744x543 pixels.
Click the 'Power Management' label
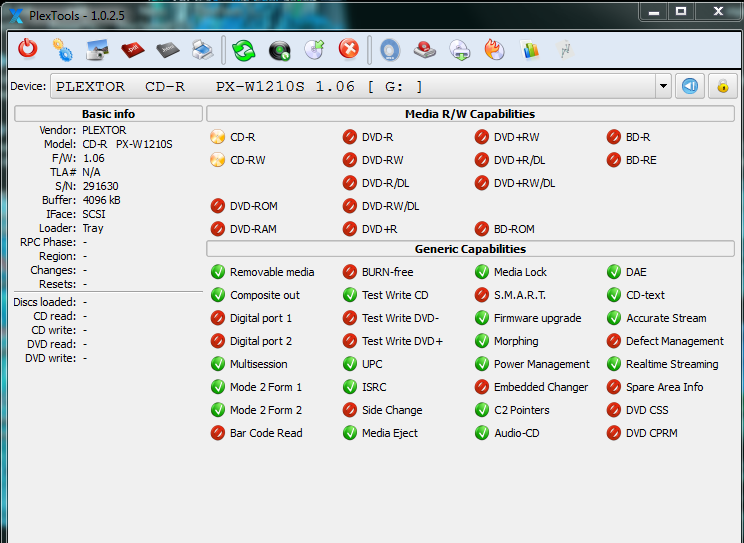(x=542, y=364)
